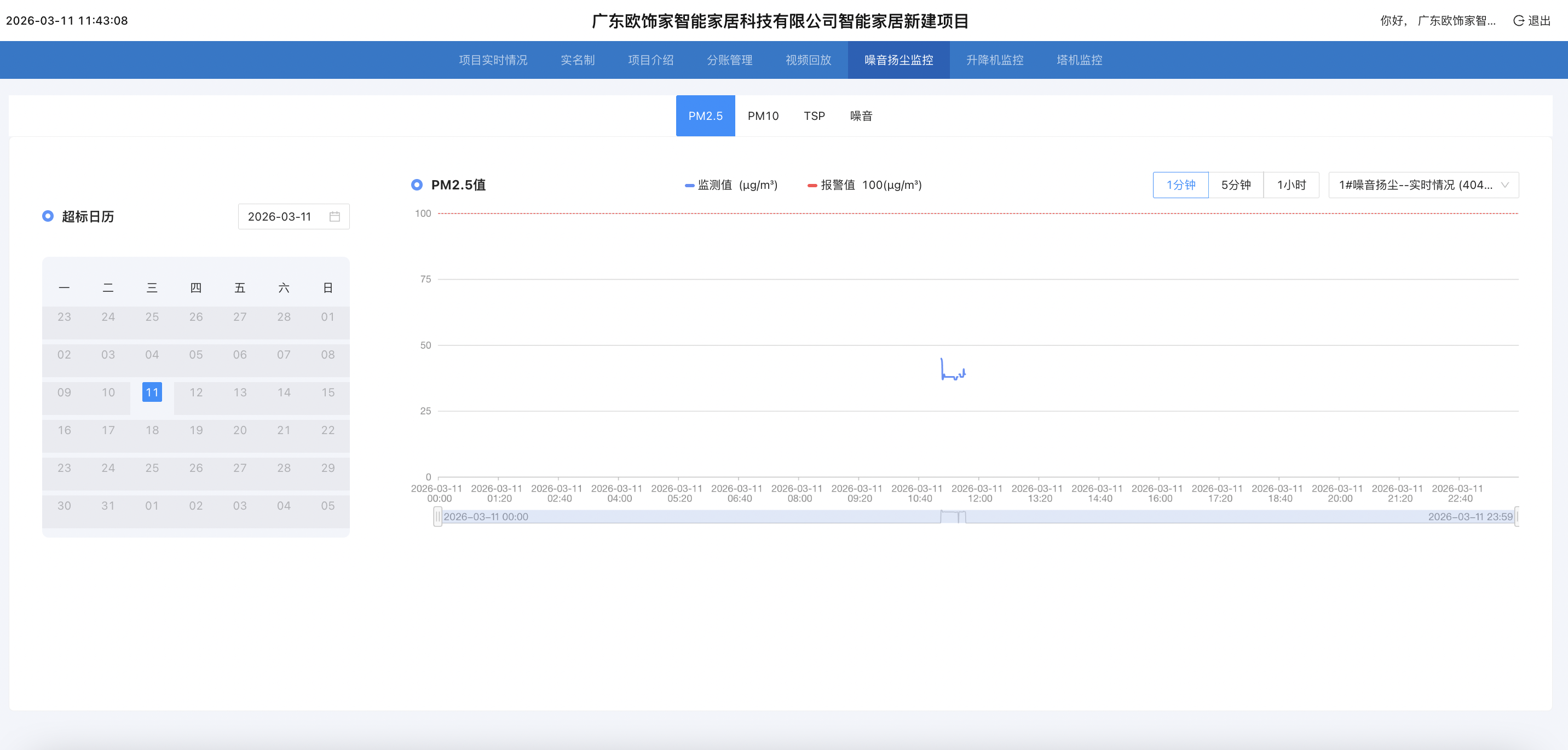Image resolution: width=1568 pixels, height=750 pixels.
Task: Expand the device selector chevron arrow
Action: pyautogui.click(x=1504, y=185)
